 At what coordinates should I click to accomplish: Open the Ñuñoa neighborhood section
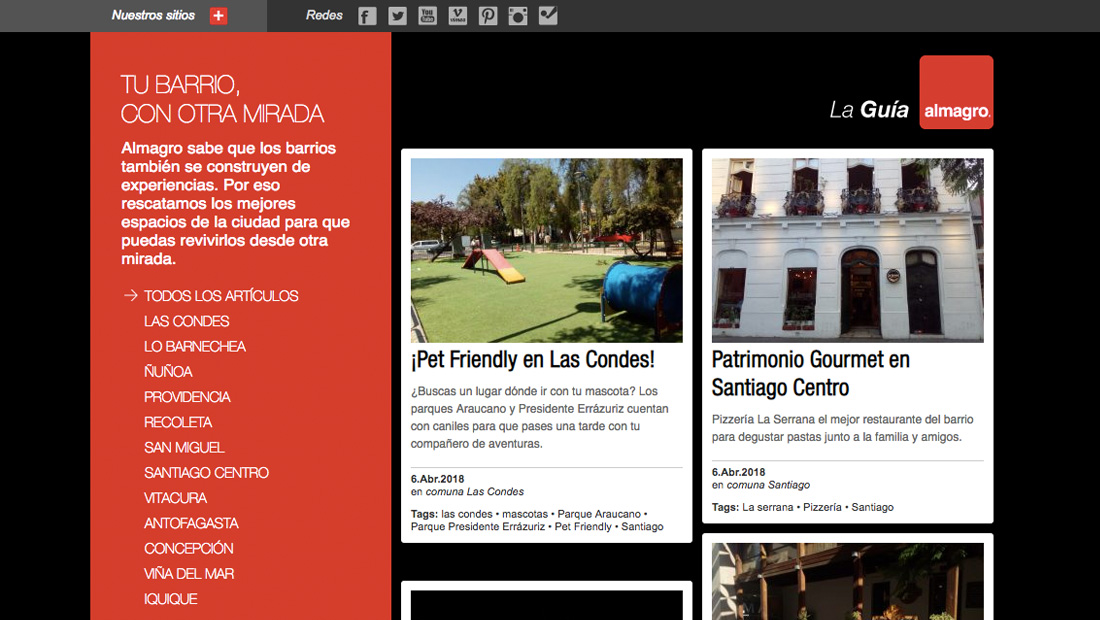click(168, 372)
